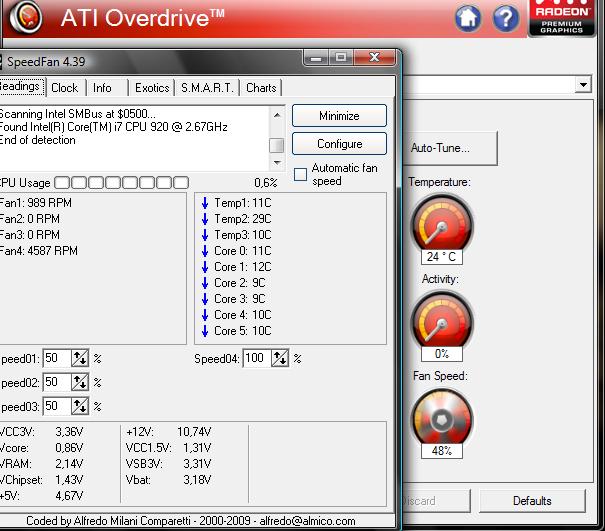
Task: Open the ATI Overdrive help icon
Action: tap(506, 18)
